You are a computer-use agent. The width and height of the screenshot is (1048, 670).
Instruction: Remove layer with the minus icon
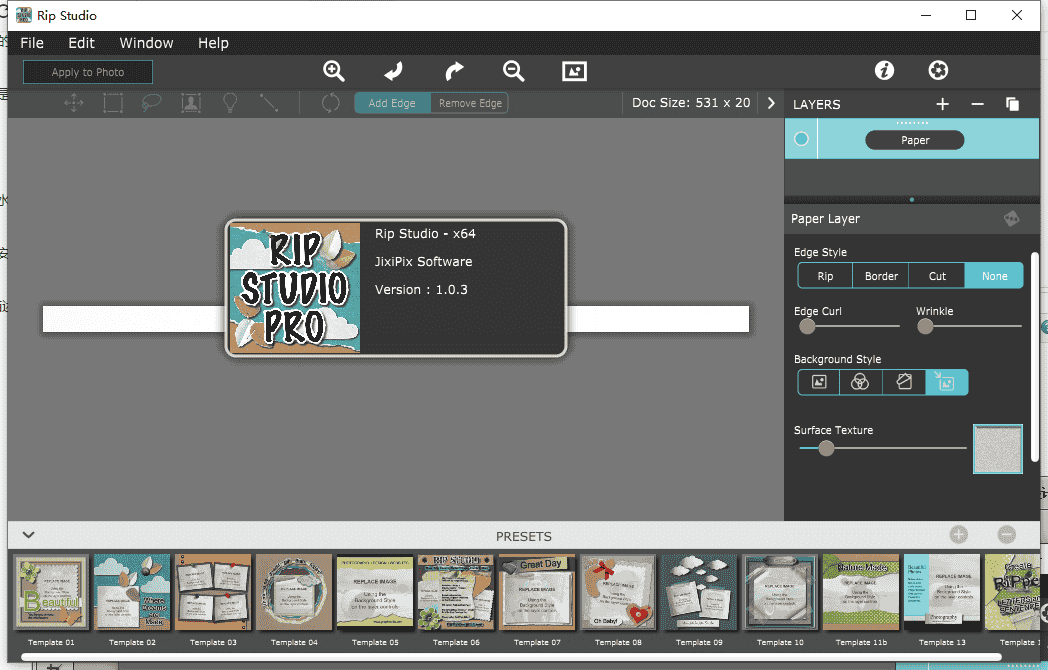pyautogui.click(x=978, y=104)
